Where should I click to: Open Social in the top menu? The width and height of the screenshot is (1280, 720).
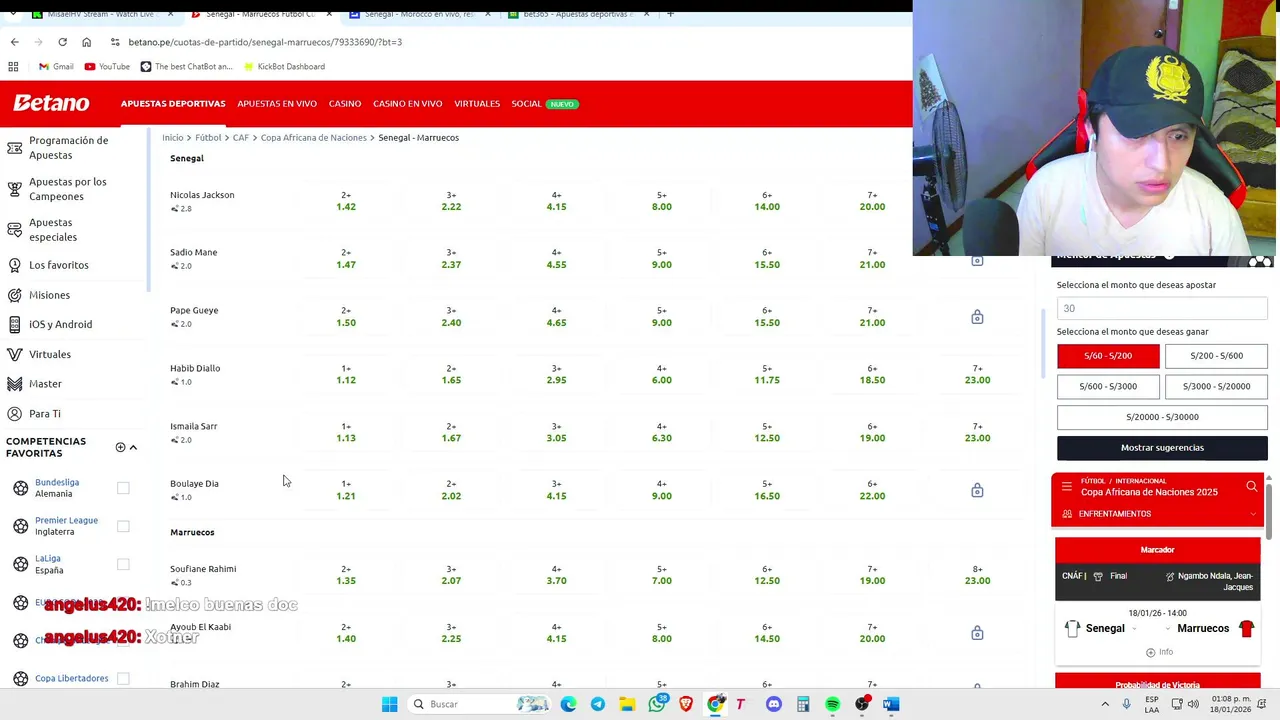coord(526,104)
